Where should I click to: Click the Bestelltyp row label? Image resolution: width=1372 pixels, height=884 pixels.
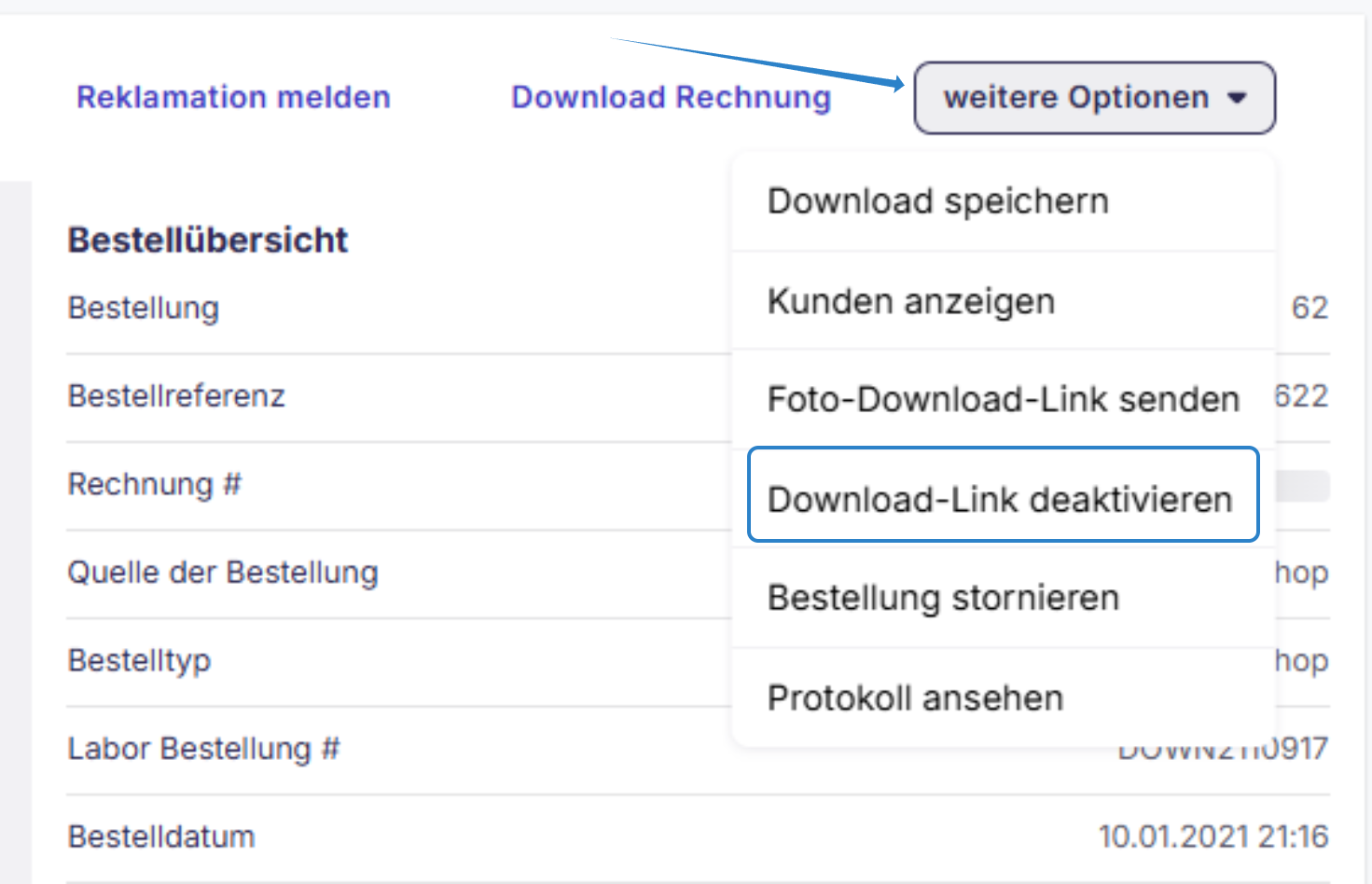pyautogui.click(x=139, y=661)
